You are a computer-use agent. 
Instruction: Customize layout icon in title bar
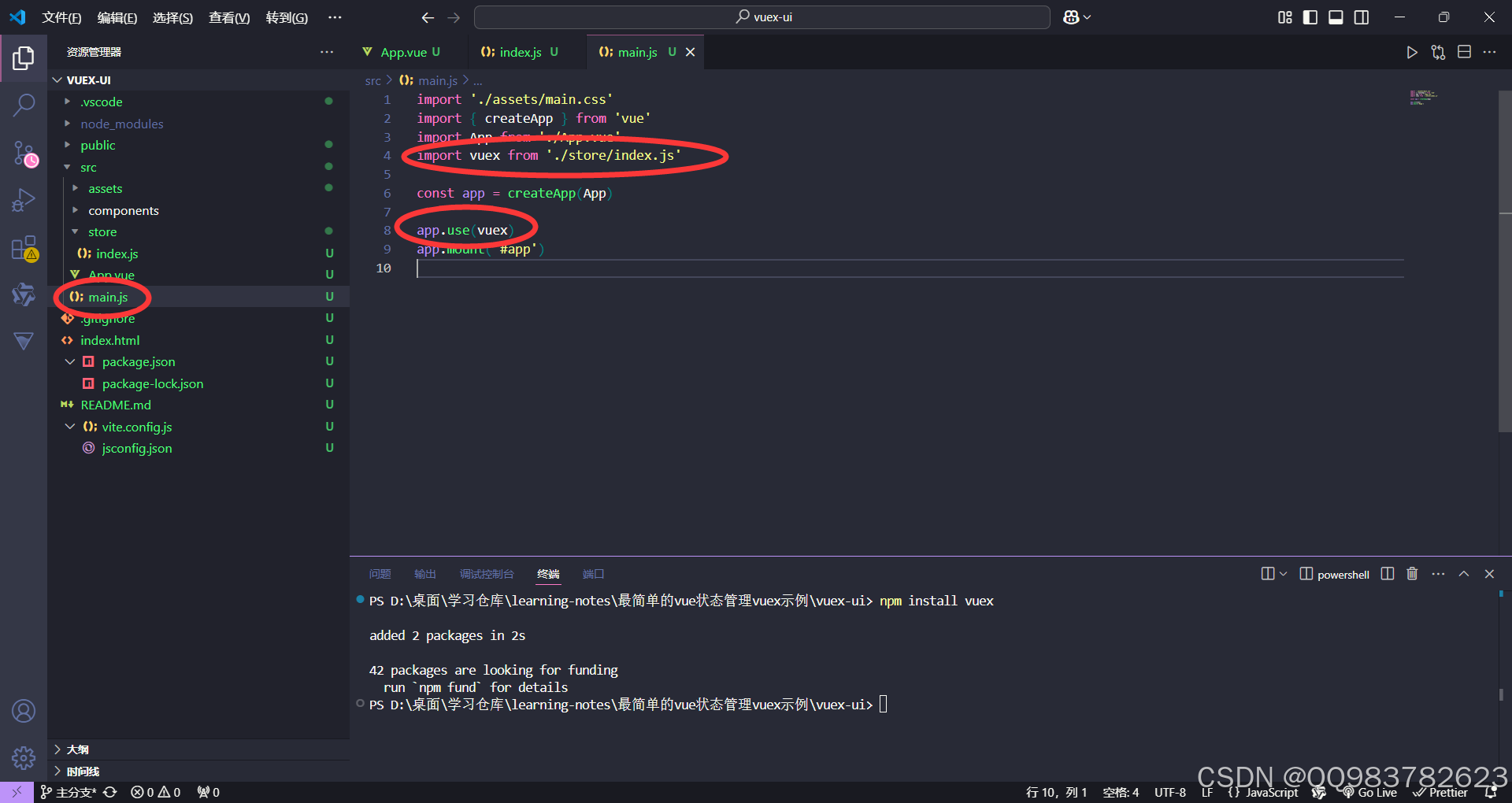pos(1284,17)
